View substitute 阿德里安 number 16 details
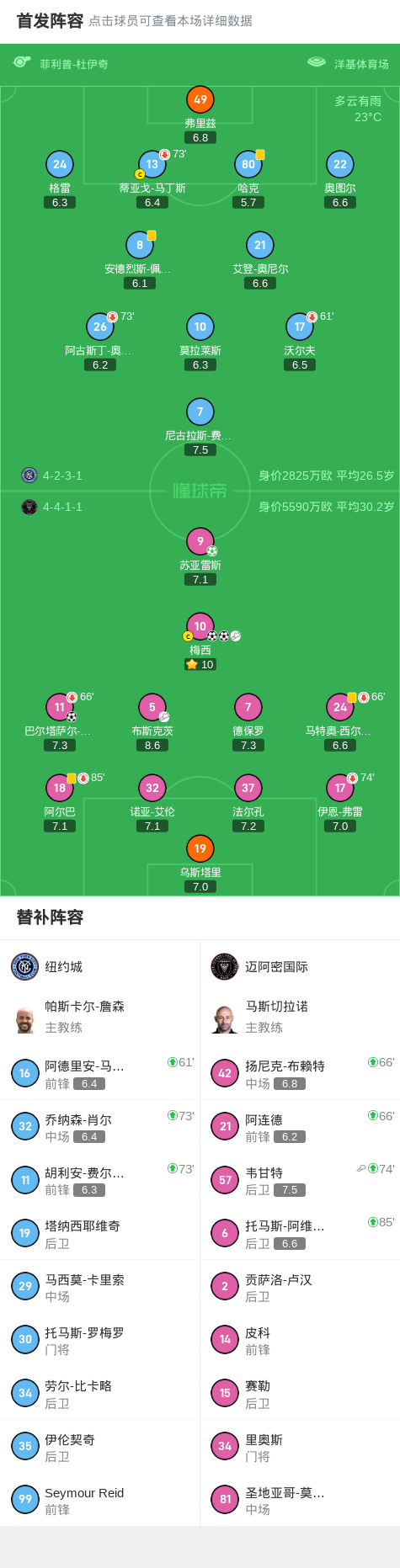This screenshot has height=1568, width=400. pyautogui.click(x=100, y=1074)
